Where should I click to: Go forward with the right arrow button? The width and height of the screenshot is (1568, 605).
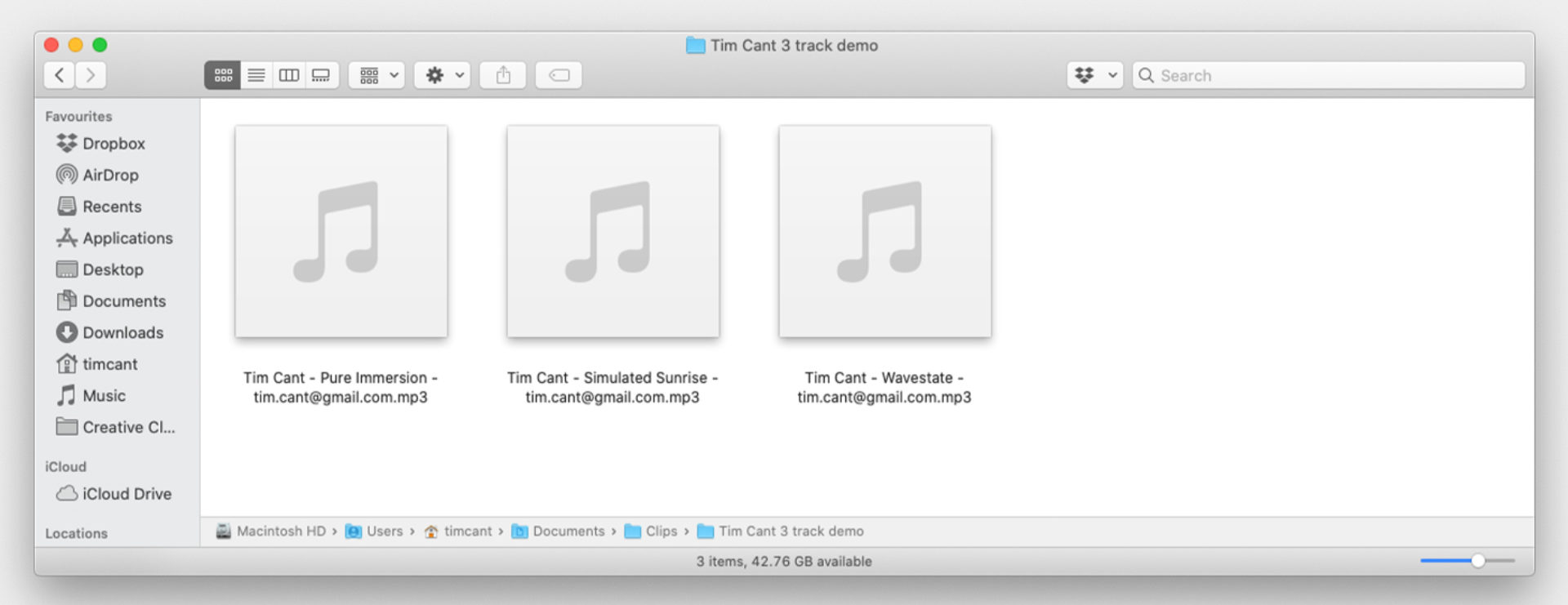coord(91,75)
